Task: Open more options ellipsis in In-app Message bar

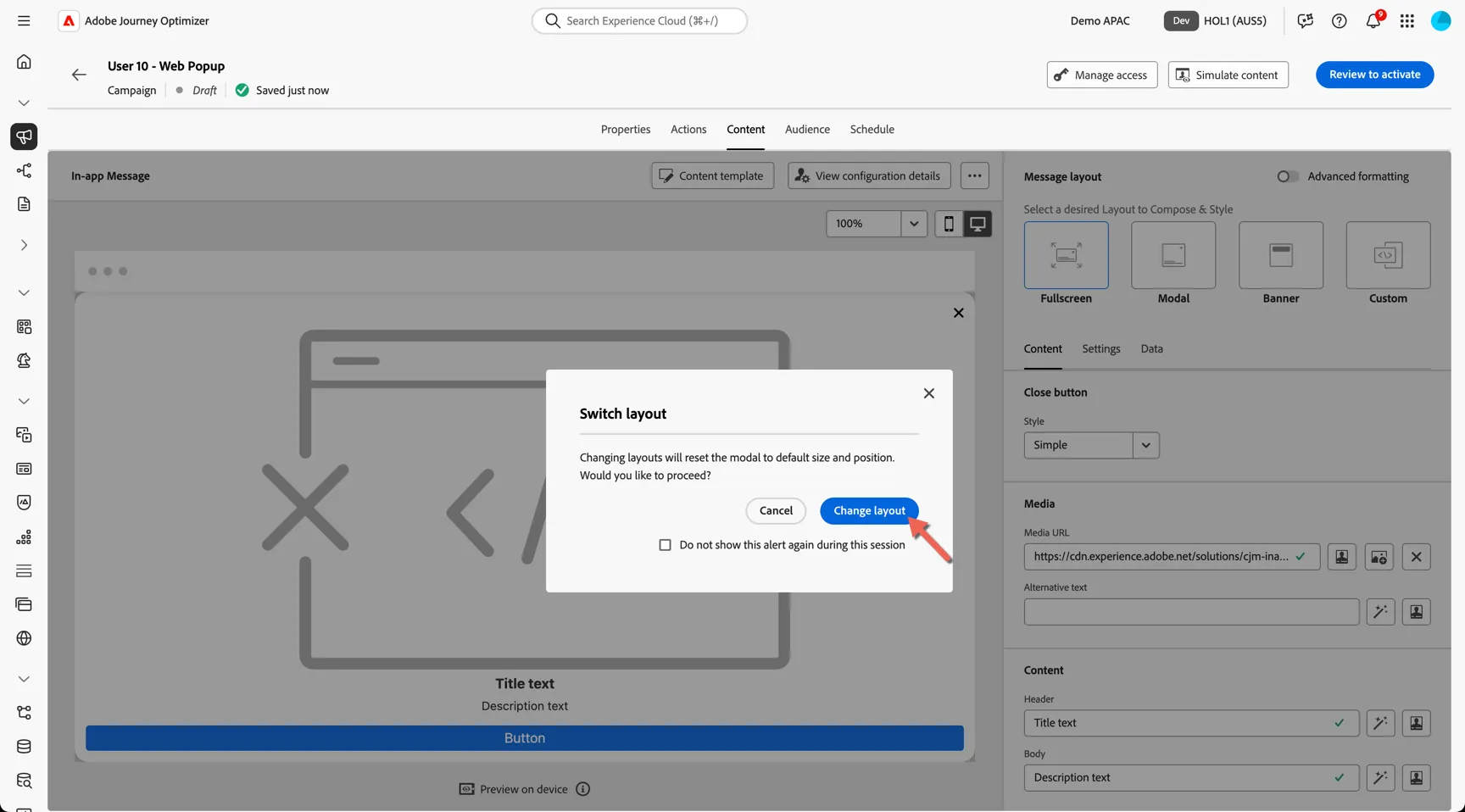Action: [x=975, y=176]
